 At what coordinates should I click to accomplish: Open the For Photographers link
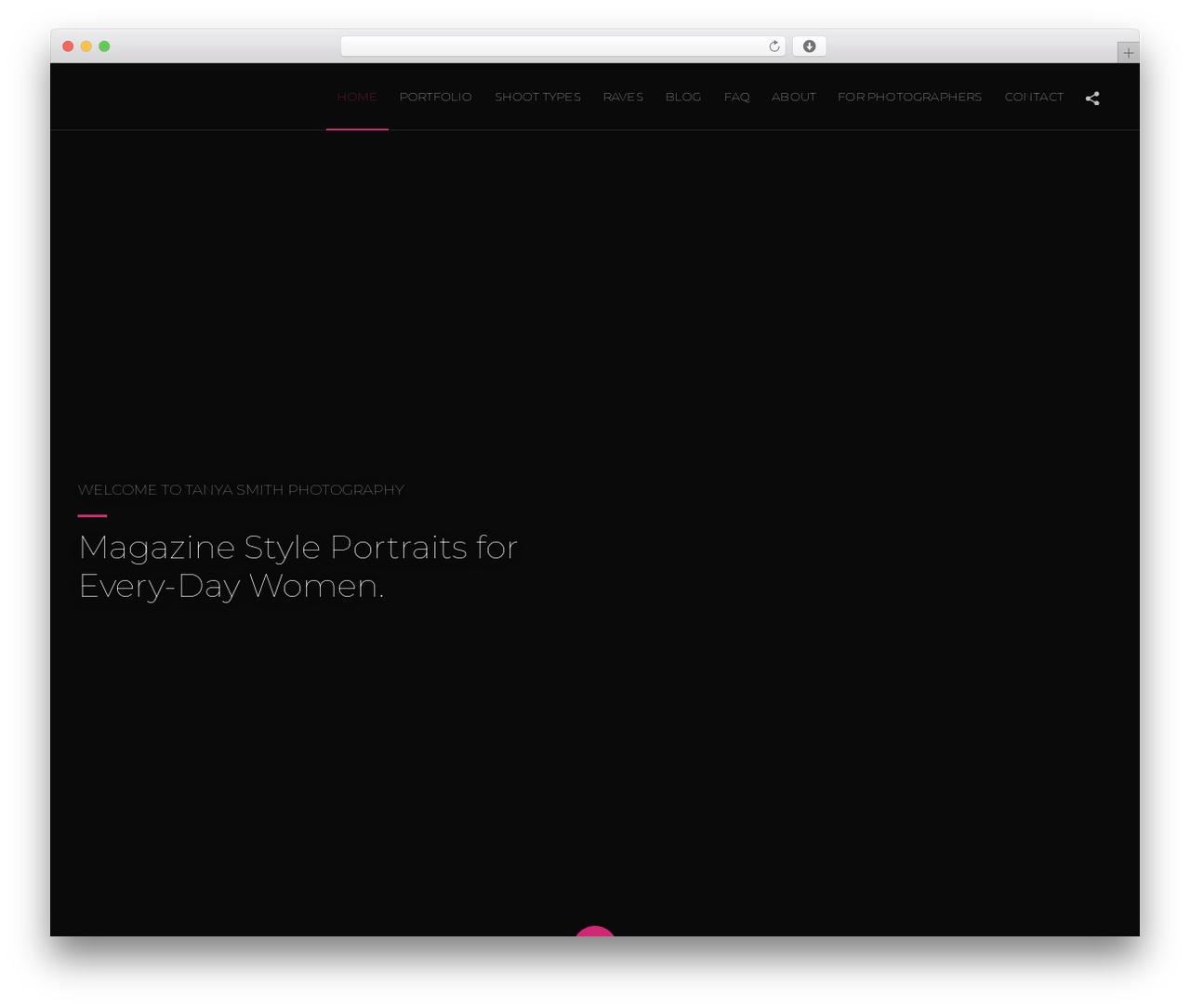909,97
